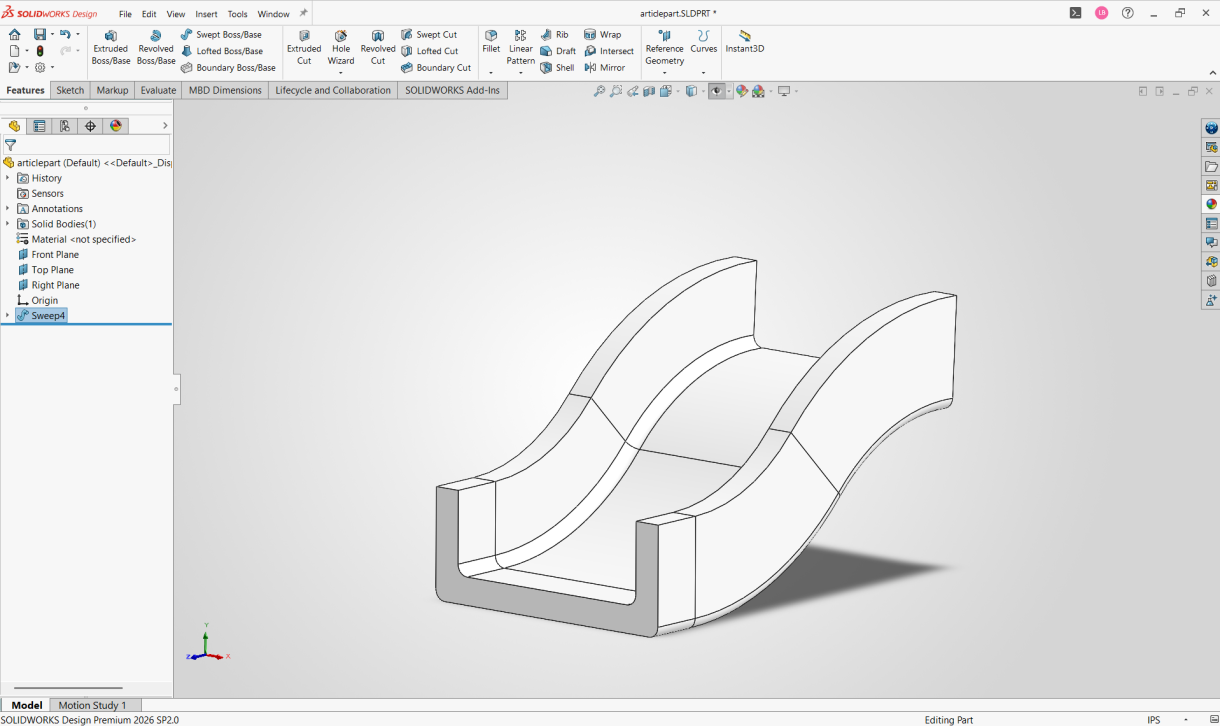Apply the Rib feature tool

(554, 34)
